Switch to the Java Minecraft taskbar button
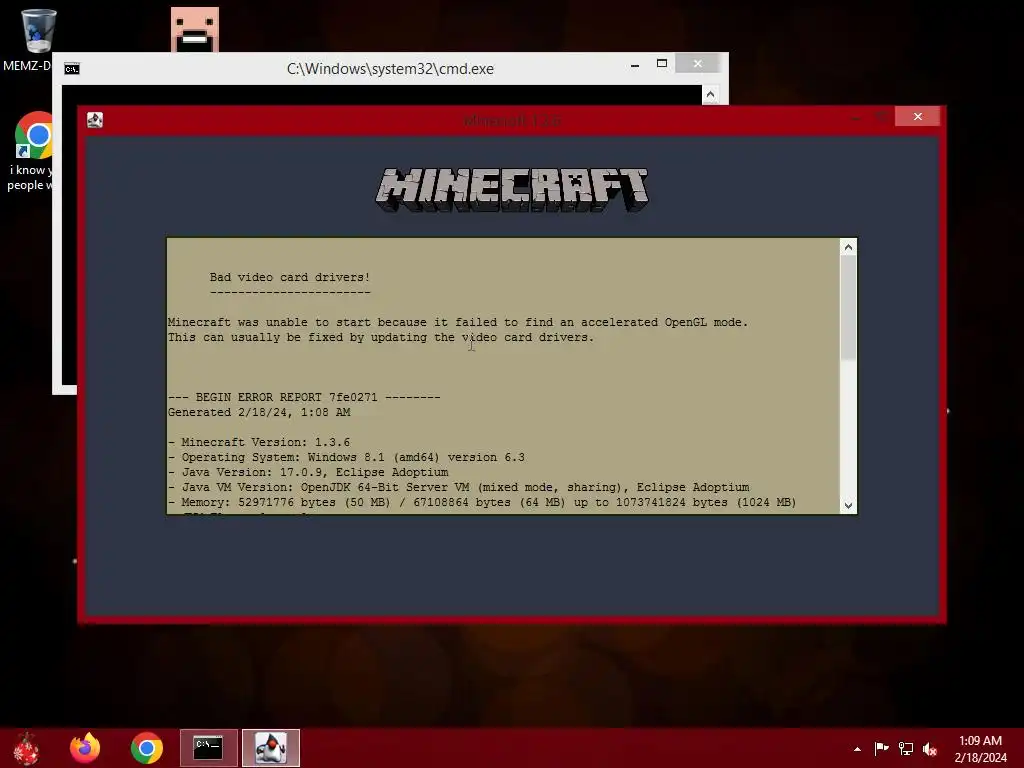 pos(271,748)
